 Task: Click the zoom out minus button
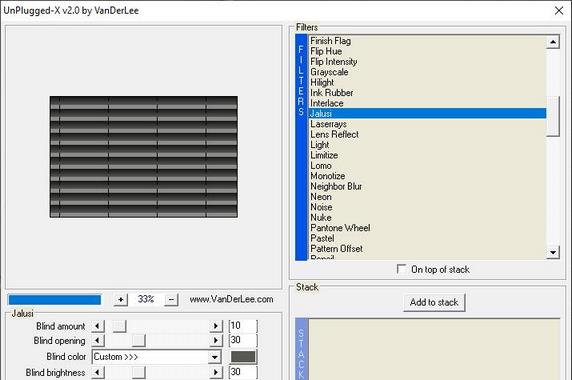(171, 300)
